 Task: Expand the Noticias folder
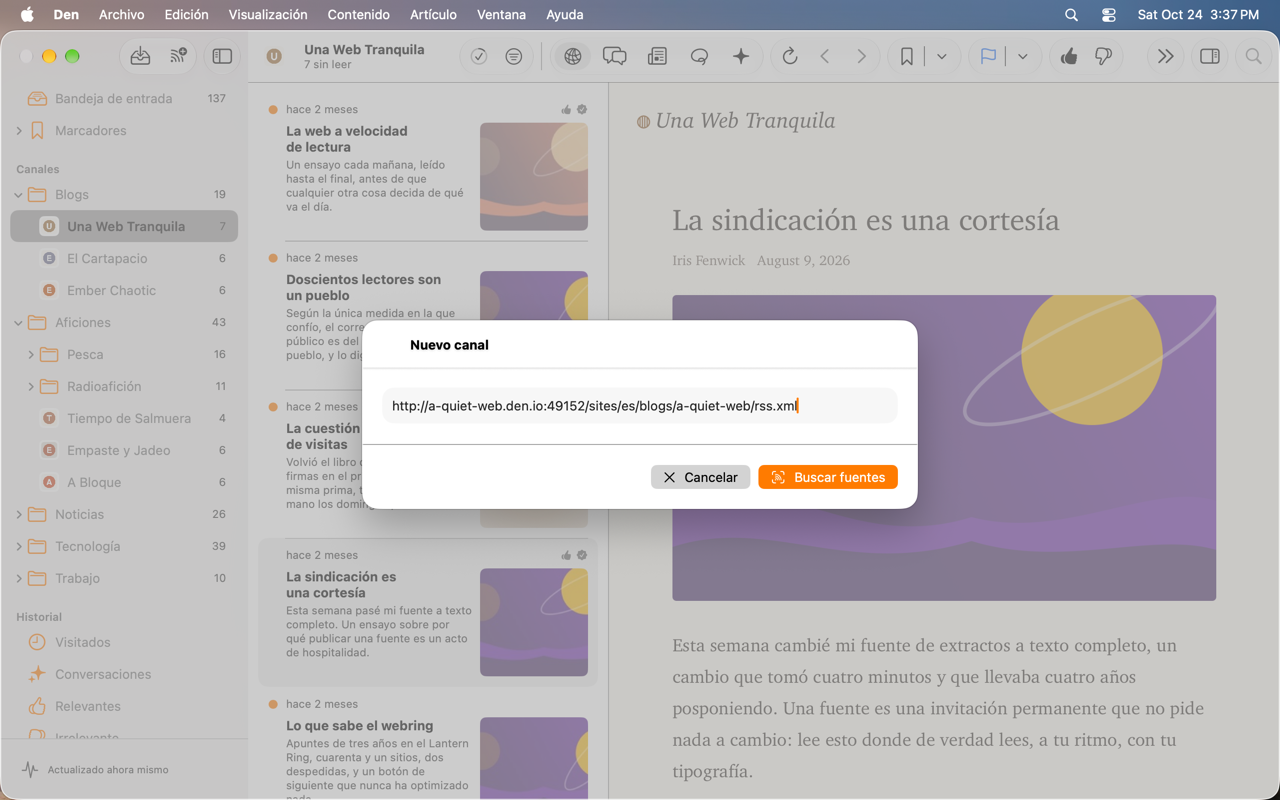pyautogui.click(x=19, y=515)
